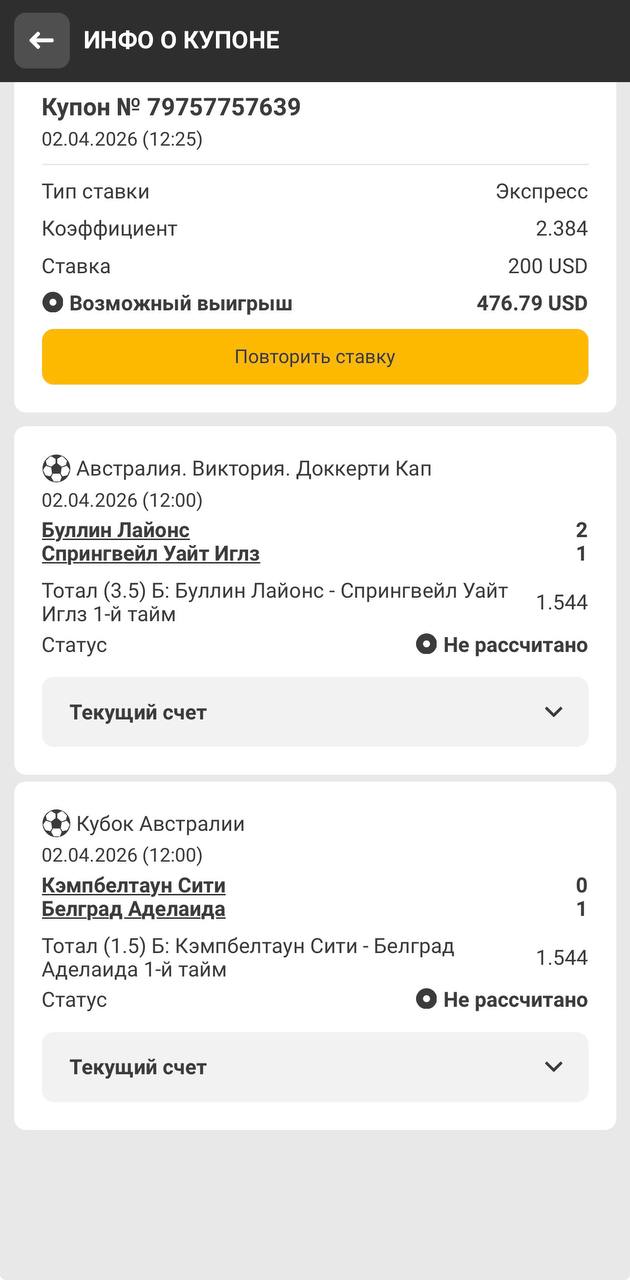
Task: Open the Кэмпбелтаун Сити team link
Action: (134, 885)
